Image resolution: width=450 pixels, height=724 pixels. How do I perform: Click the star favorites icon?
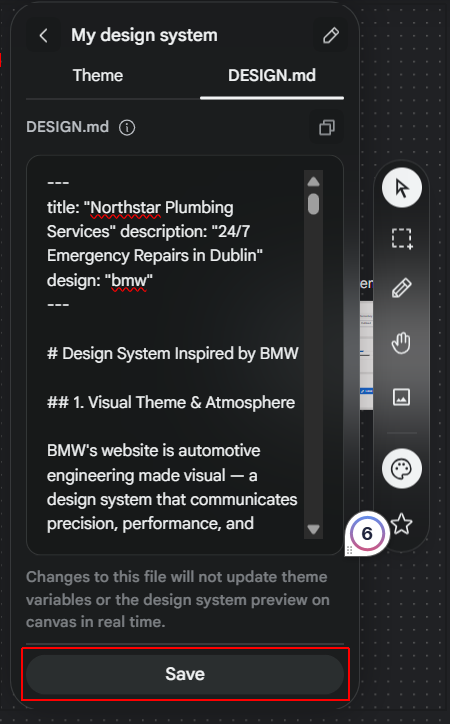click(x=402, y=524)
